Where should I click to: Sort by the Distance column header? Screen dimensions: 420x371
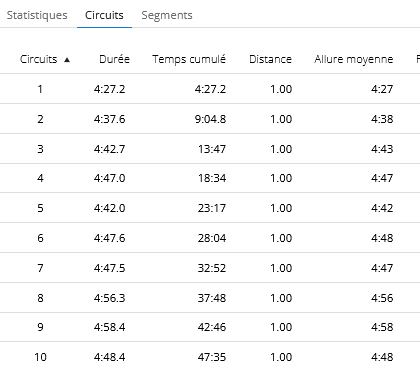point(270,59)
